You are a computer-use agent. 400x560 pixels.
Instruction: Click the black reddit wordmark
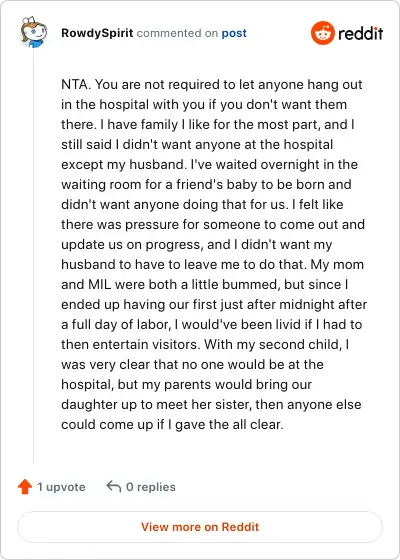360,34
